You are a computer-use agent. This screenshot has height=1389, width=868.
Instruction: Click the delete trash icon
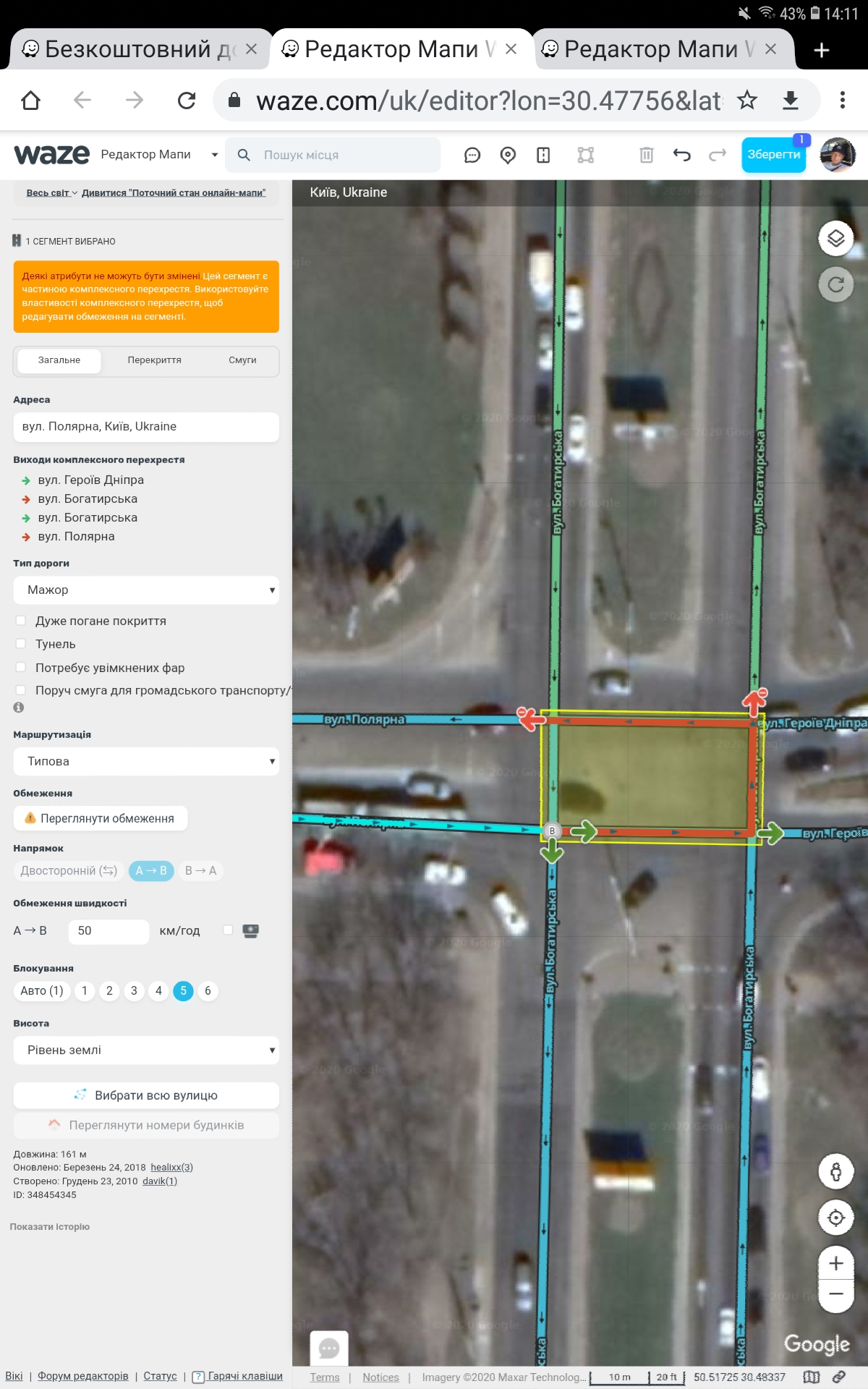click(646, 155)
